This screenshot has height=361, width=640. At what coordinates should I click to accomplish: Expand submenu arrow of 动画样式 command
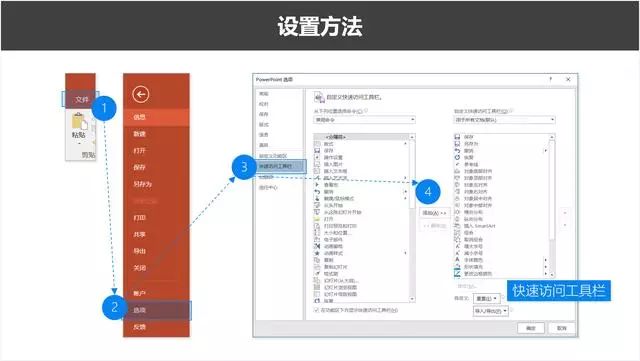[405, 253]
